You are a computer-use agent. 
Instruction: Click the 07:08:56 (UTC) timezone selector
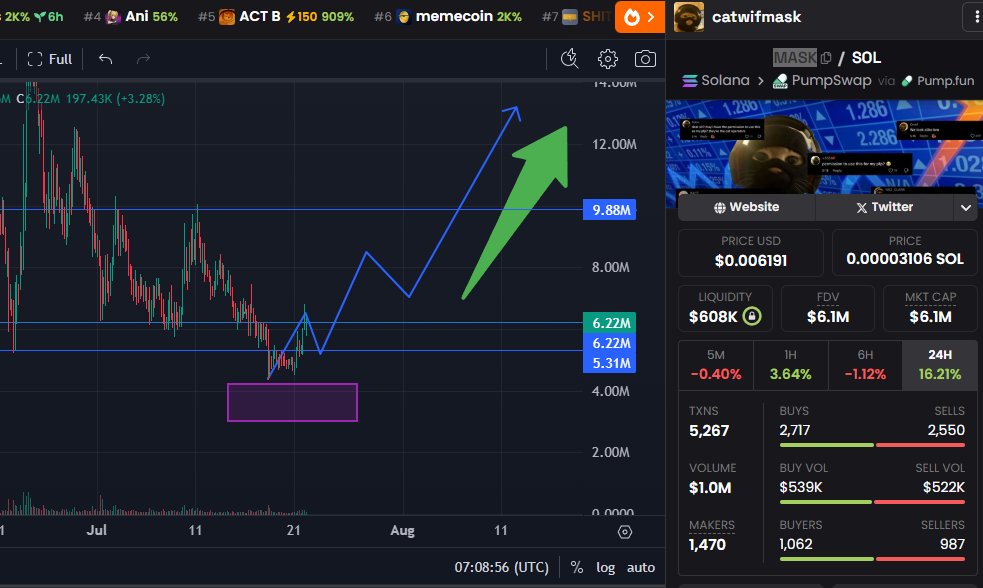(502, 567)
